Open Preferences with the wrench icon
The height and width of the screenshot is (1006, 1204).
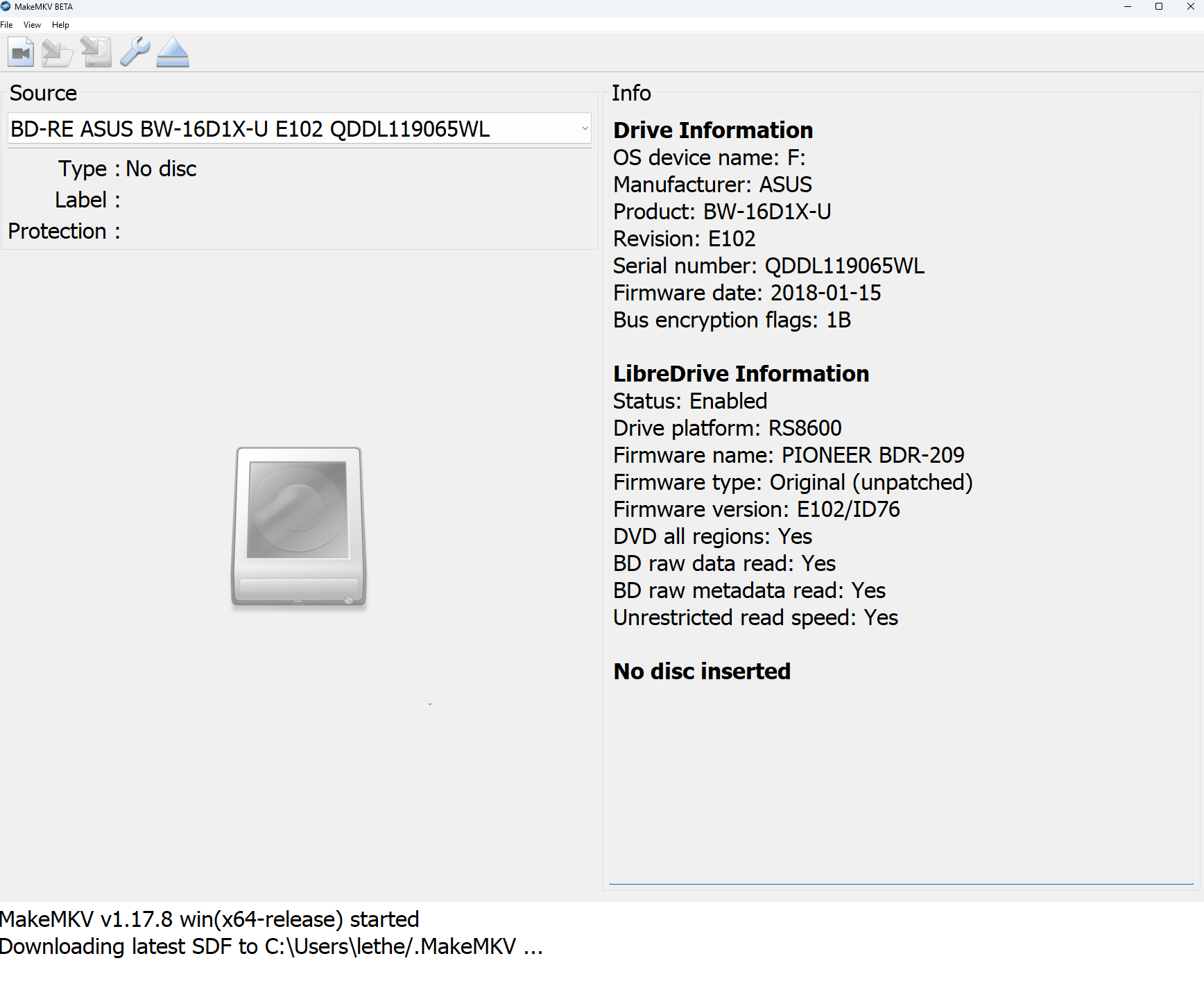tap(135, 53)
